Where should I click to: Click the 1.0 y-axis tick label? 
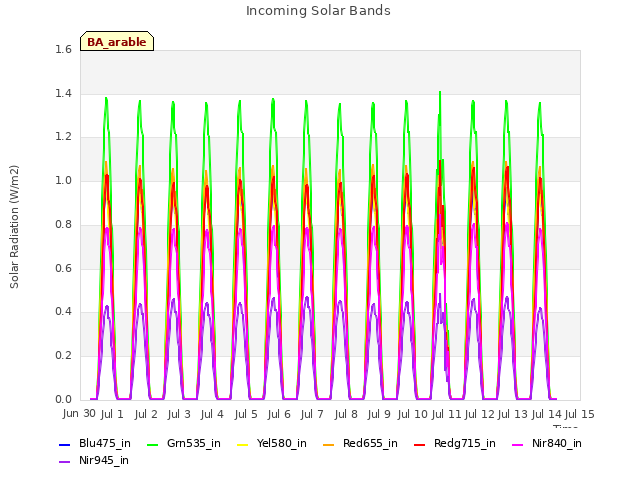pos(63,180)
